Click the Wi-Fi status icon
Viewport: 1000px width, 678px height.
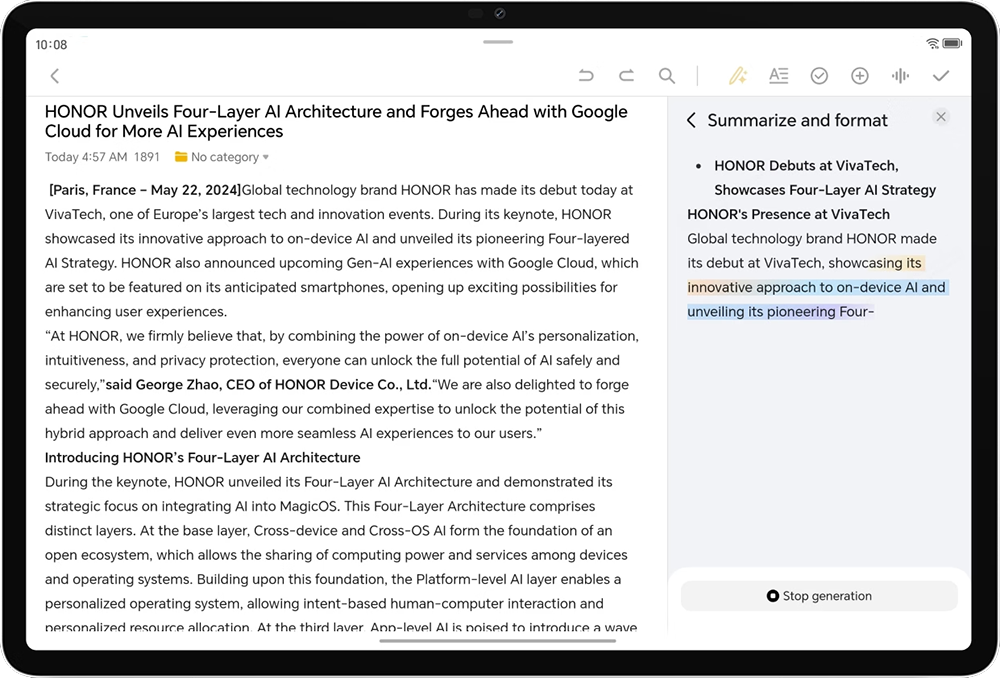click(932, 43)
